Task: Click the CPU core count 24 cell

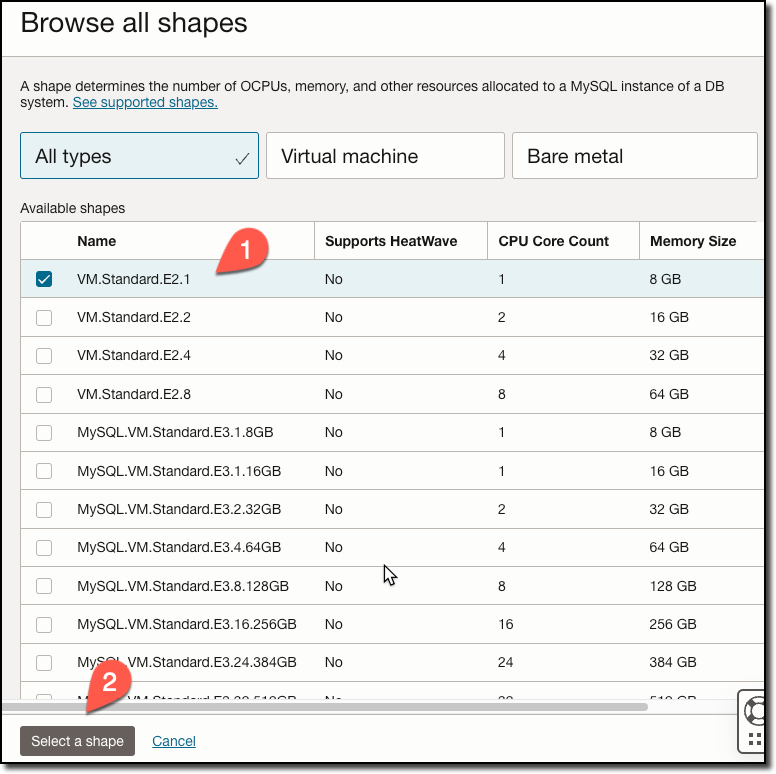Action: [x=505, y=663]
